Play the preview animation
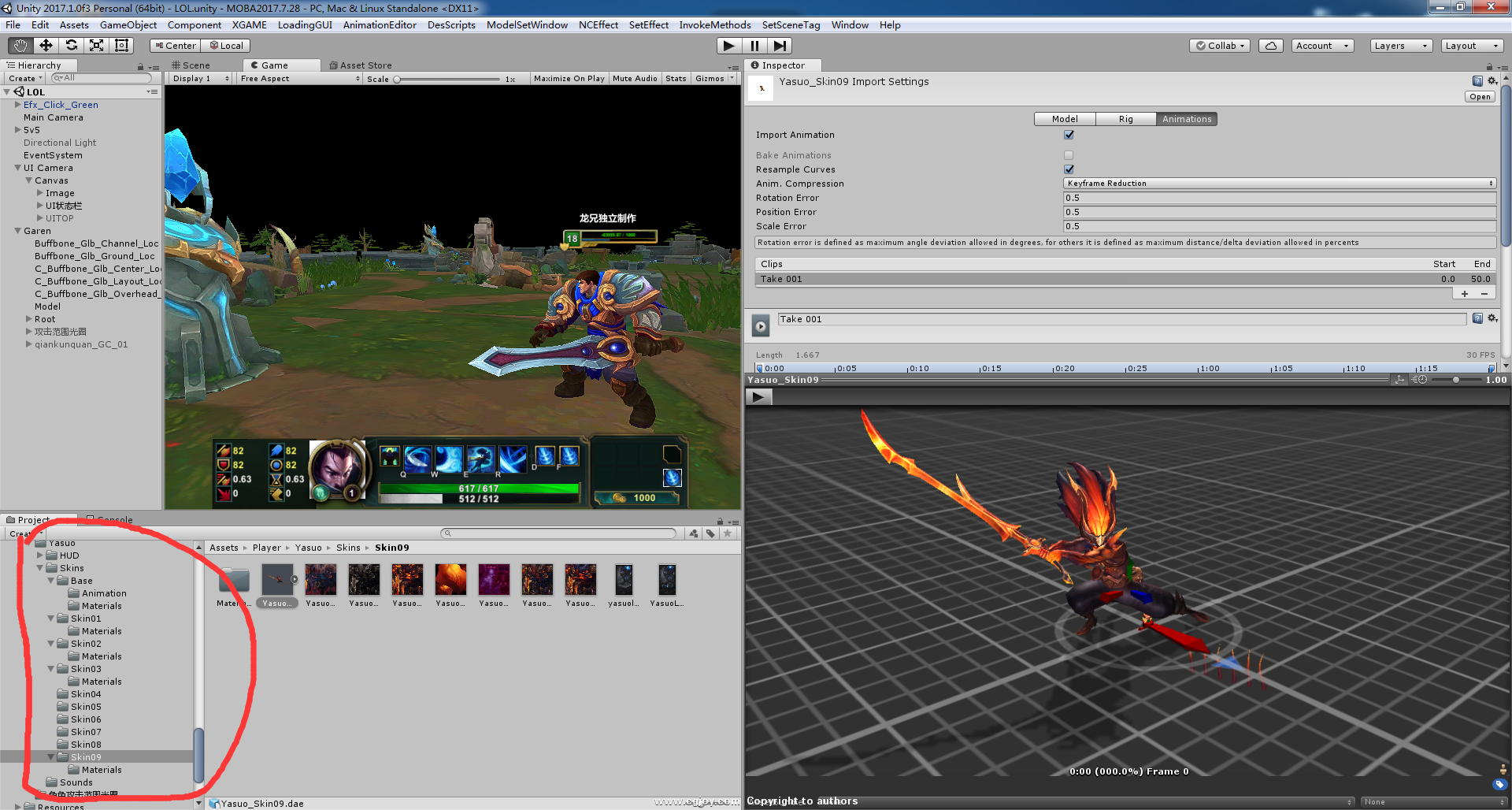Image resolution: width=1512 pixels, height=810 pixels. 758,397
